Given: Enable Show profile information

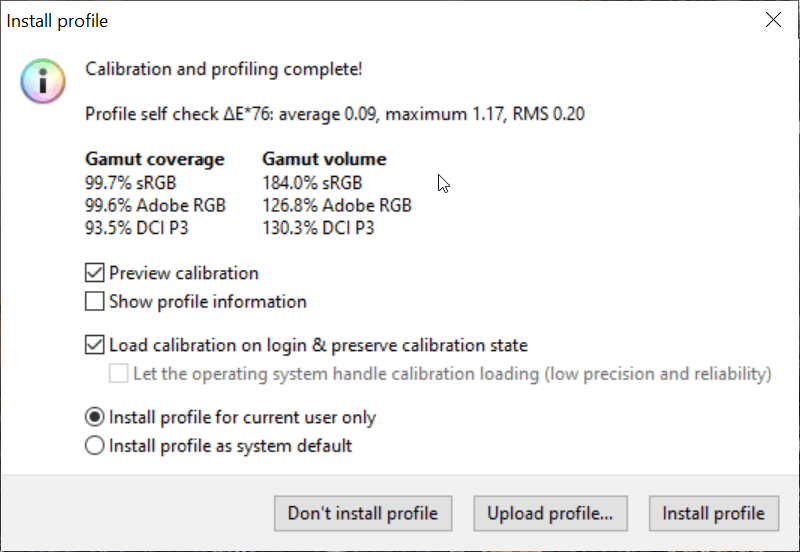Looking at the screenshot, I should point(95,301).
